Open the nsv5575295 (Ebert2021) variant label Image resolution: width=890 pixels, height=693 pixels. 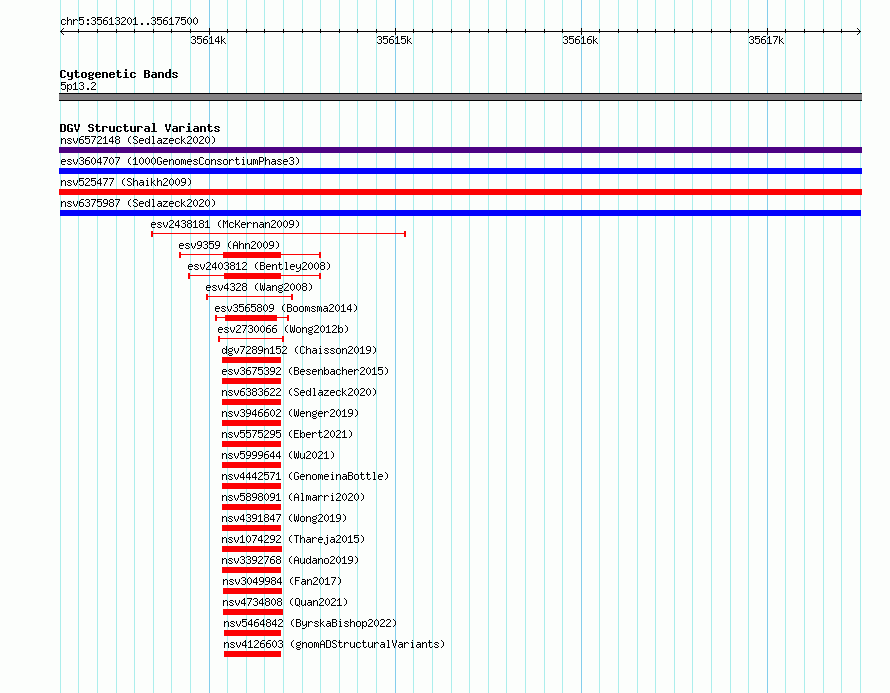(287, 434)
